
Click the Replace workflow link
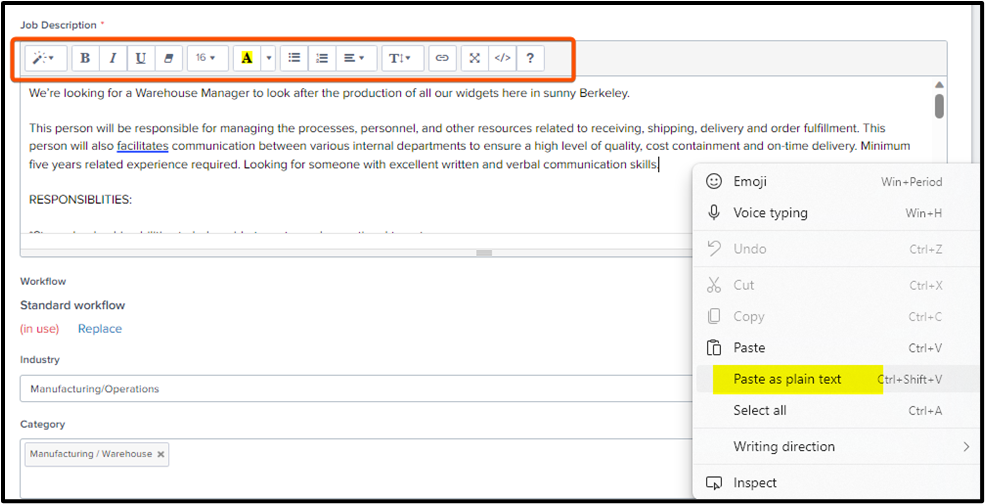click(100, 329)
